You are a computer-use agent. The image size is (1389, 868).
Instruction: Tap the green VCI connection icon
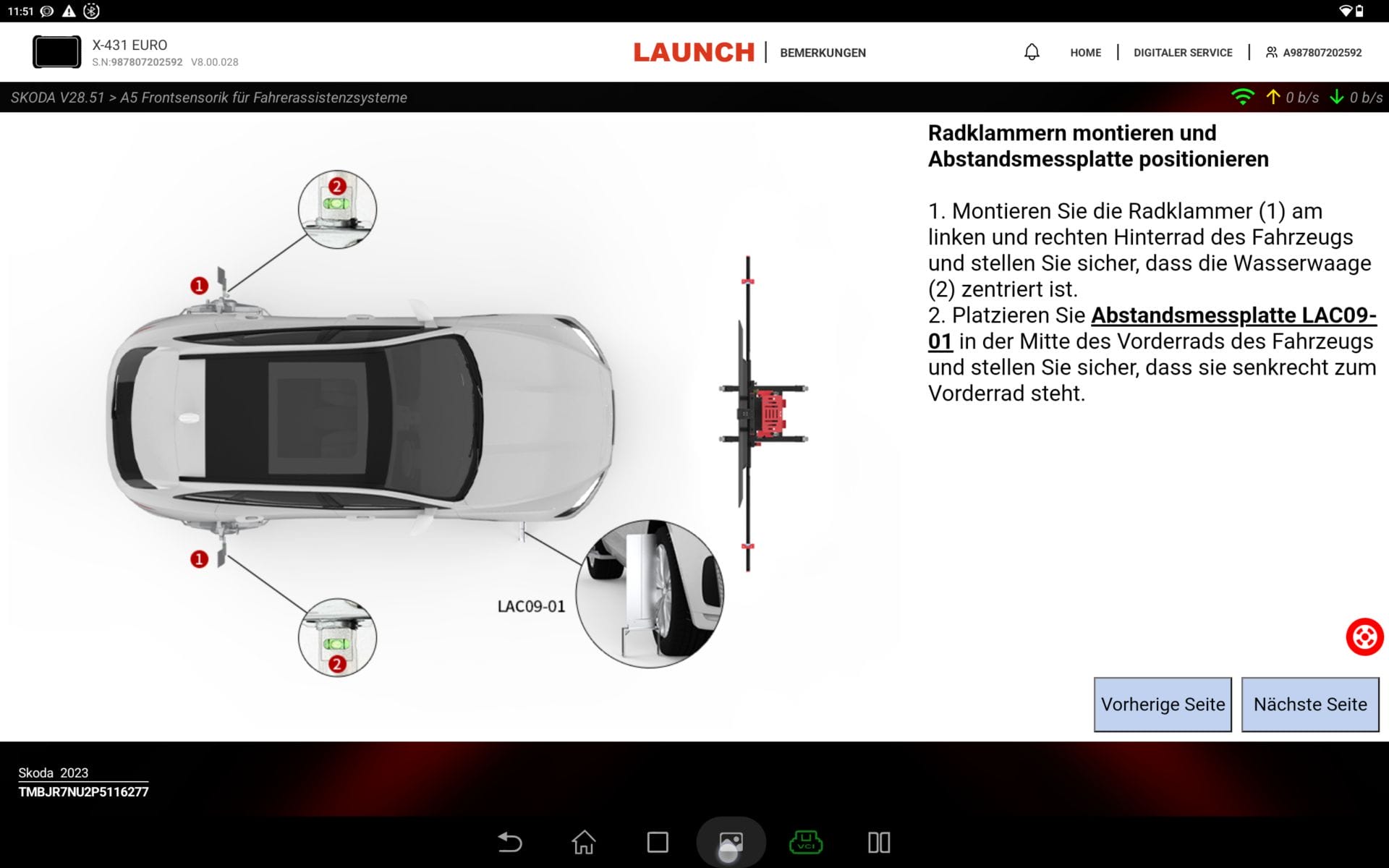click(806, 843)
